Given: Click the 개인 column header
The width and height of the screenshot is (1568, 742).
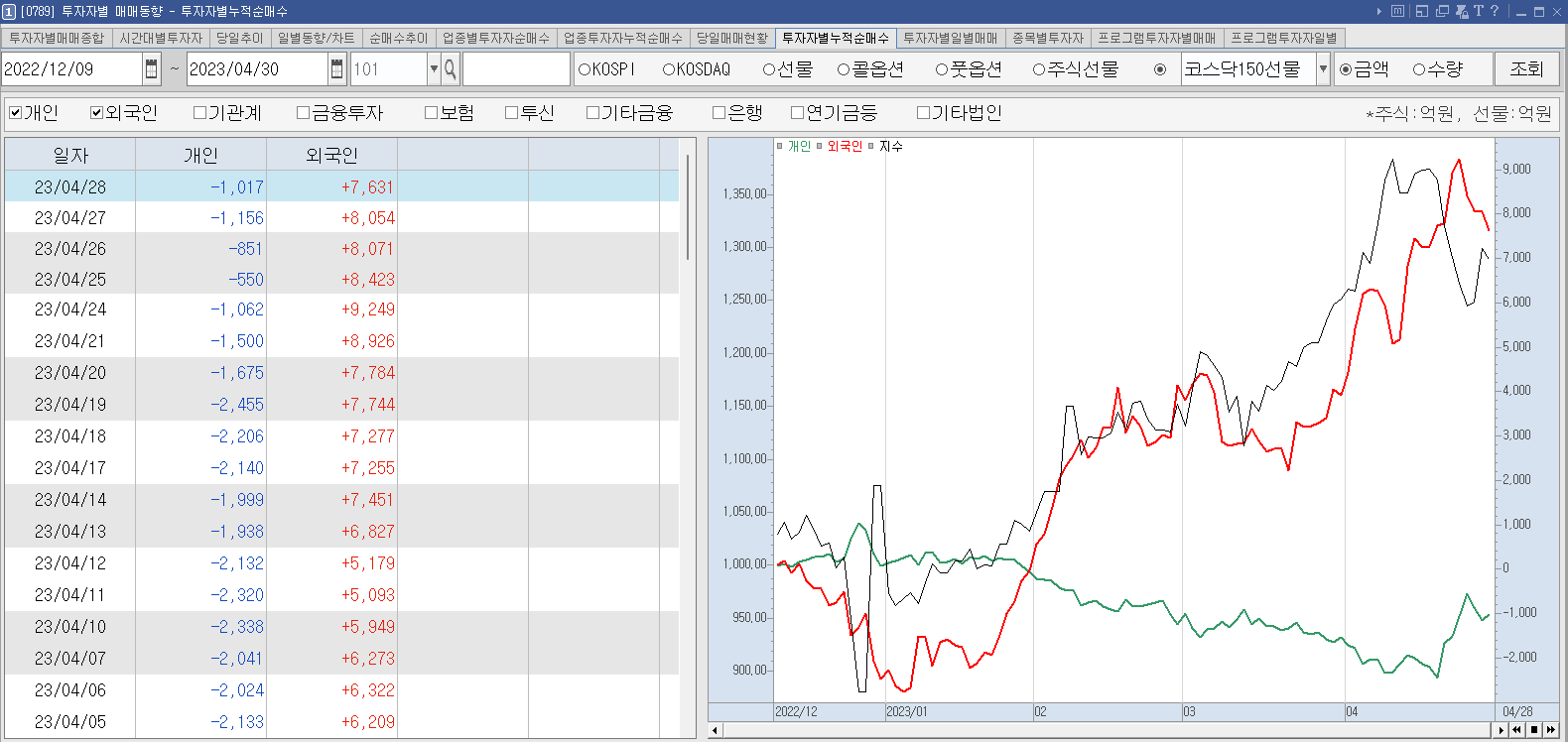Looking at the screenshot, I should [200, 155].
